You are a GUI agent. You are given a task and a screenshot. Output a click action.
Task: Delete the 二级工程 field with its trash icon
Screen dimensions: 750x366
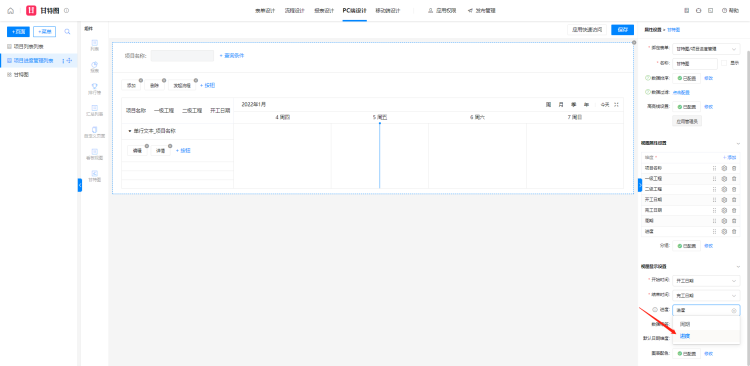pos(734,189)
